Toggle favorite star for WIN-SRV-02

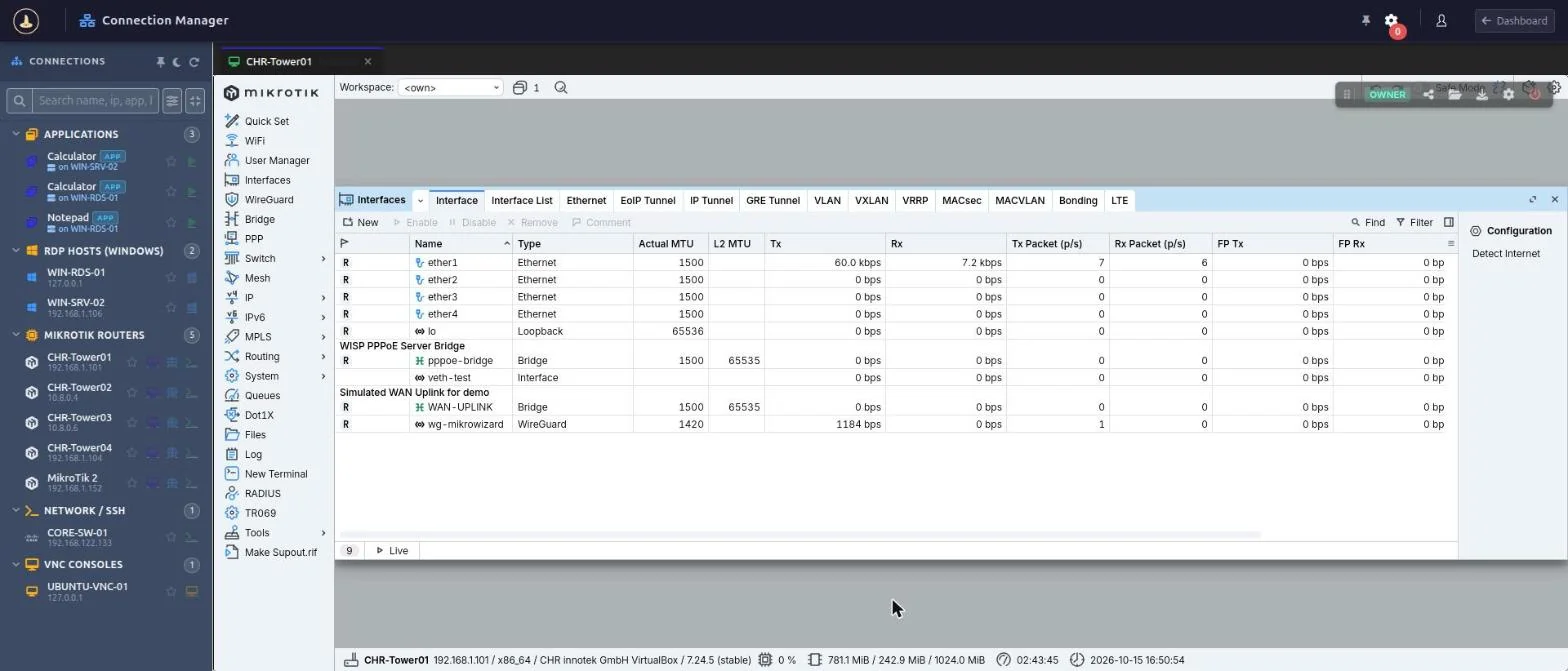(x=171, y=307)
